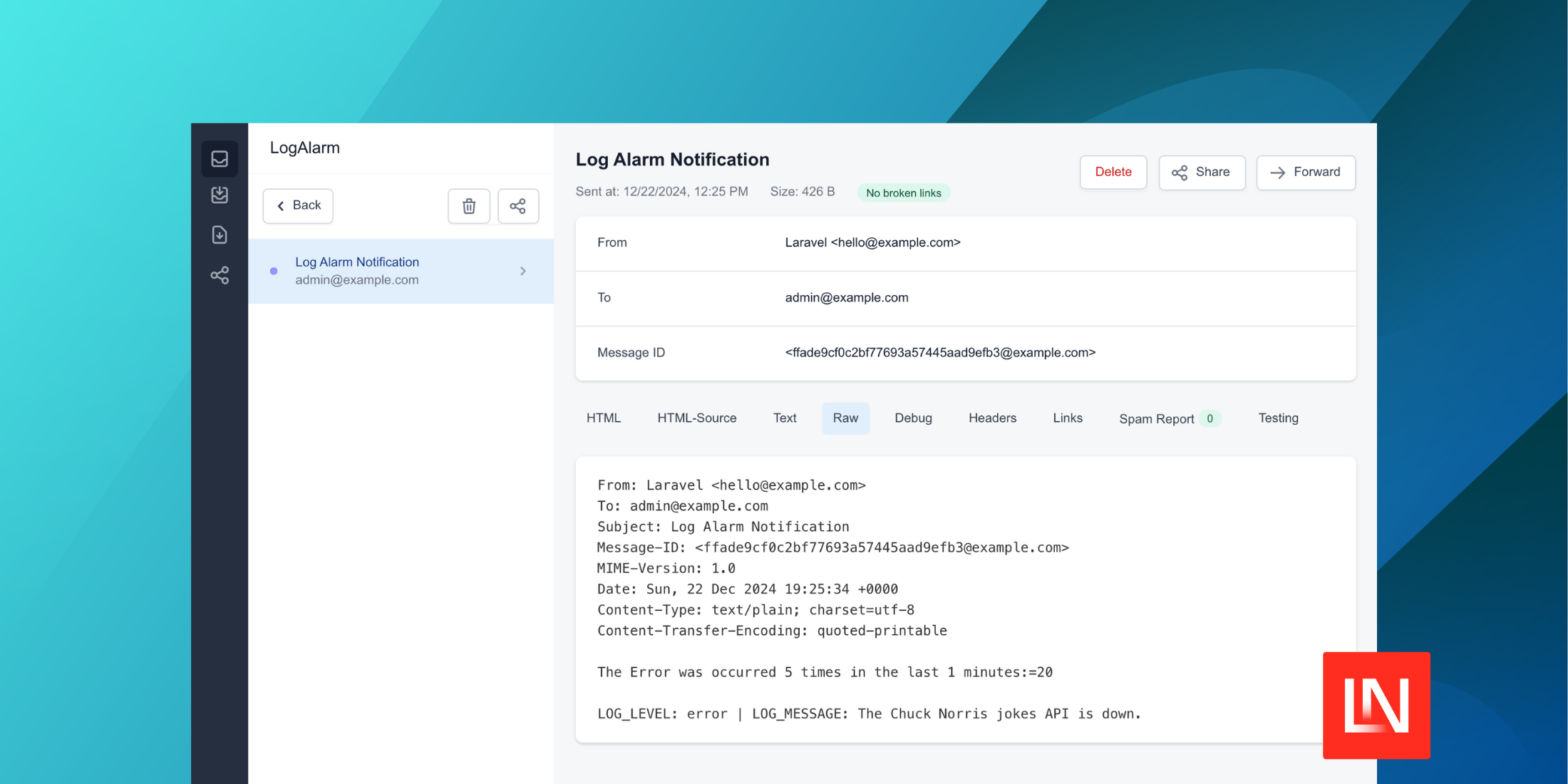Viewport: 1568px width, 784px height.
Task: Click the trash icon beside Back
Action: (469, 206)
